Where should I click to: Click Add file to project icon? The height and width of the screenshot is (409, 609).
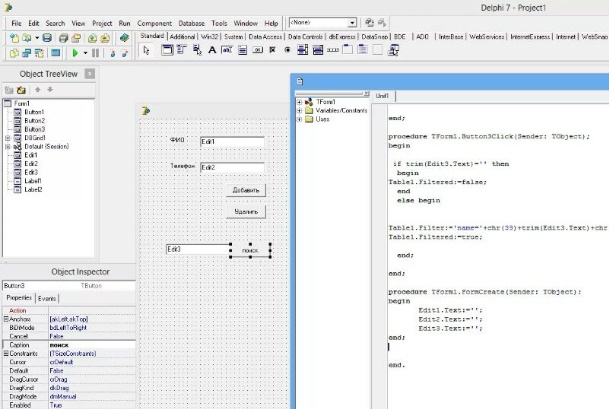[x=92, y=38]
